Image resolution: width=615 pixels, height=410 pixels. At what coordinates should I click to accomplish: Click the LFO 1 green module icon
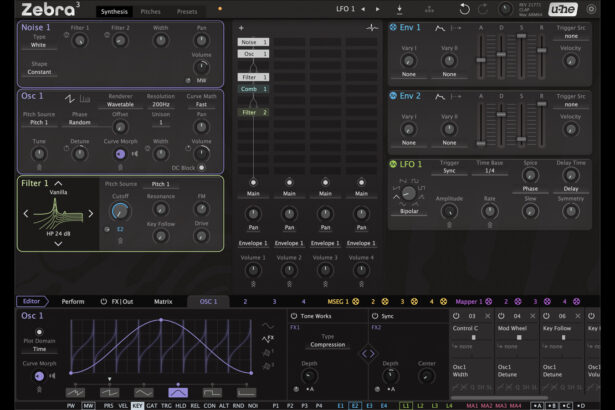393,164
